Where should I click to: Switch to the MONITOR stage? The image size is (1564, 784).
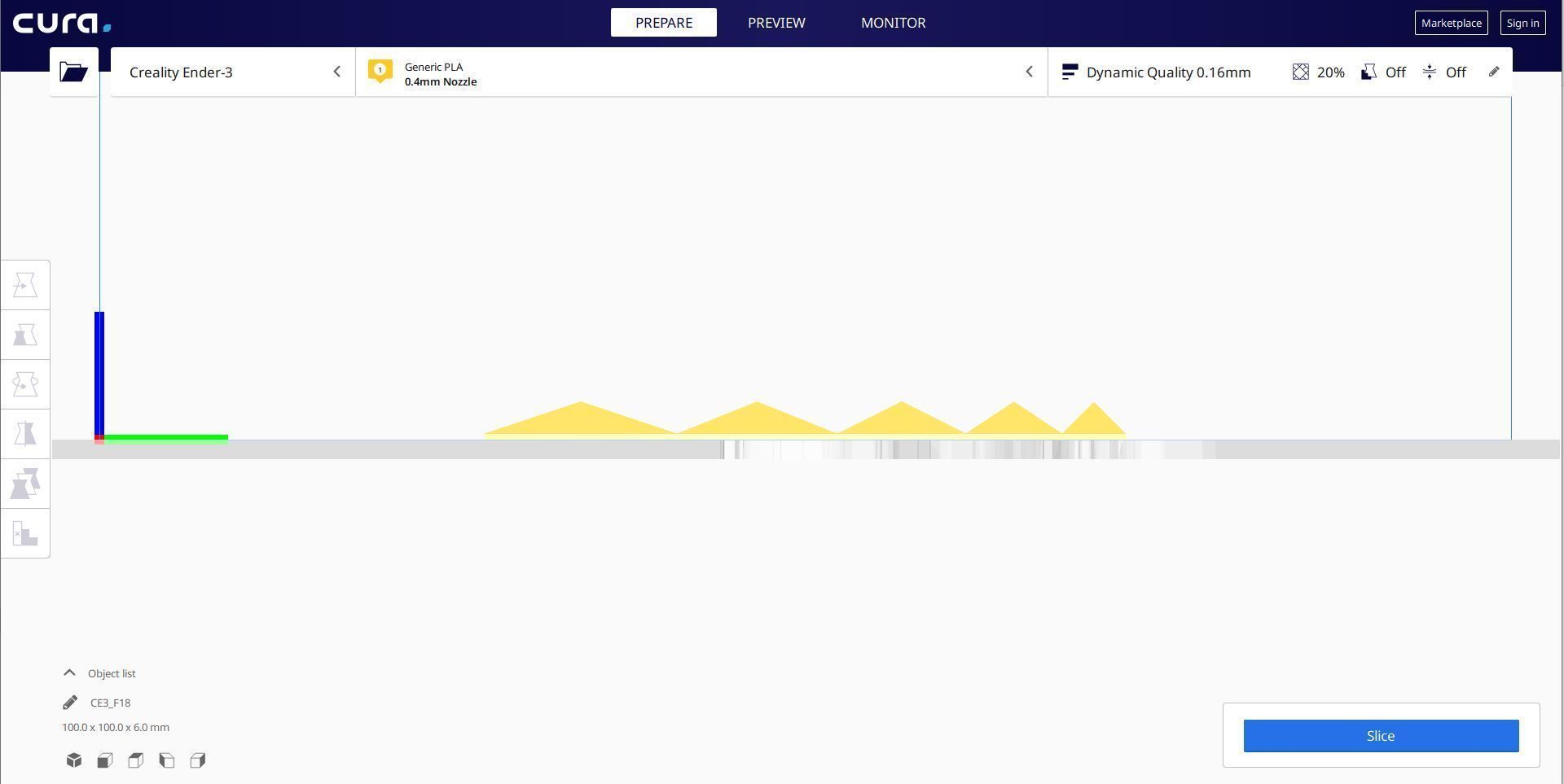pos(894,23)
